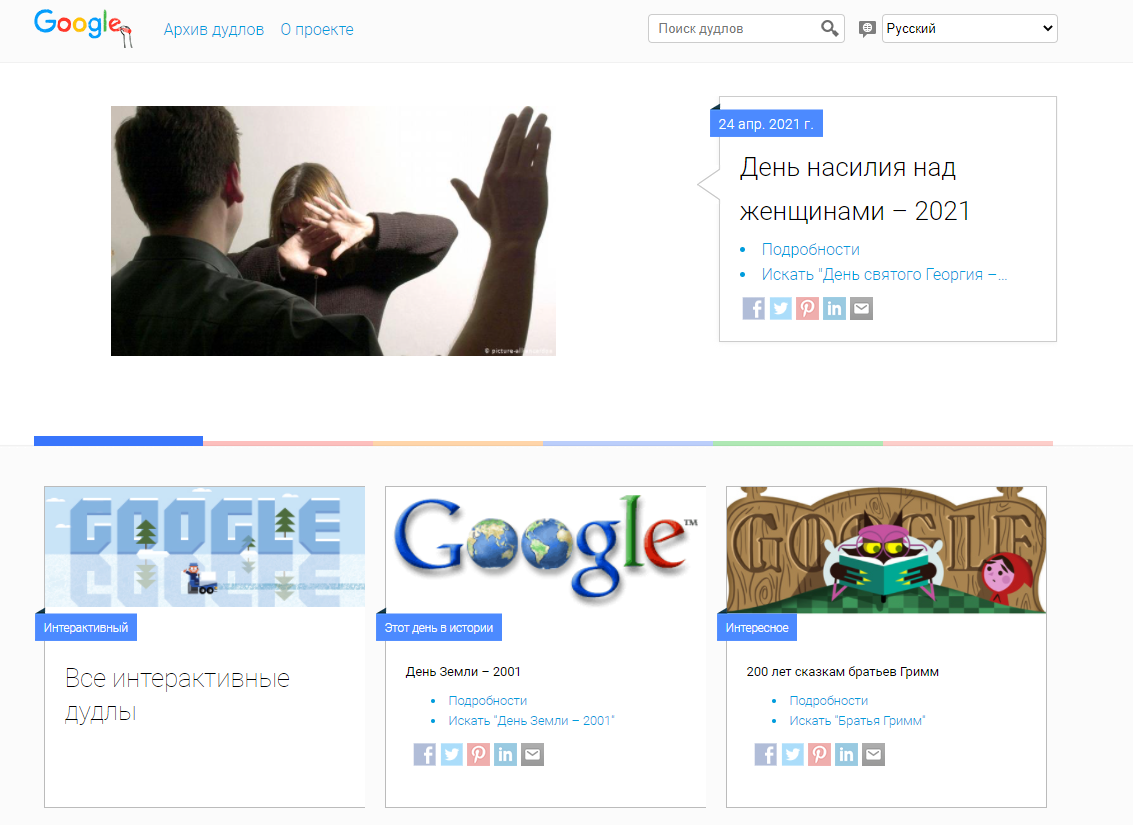Email the Earth Day 2001 doodle
Screen dimensions: 1133x825
click(533, 754)
